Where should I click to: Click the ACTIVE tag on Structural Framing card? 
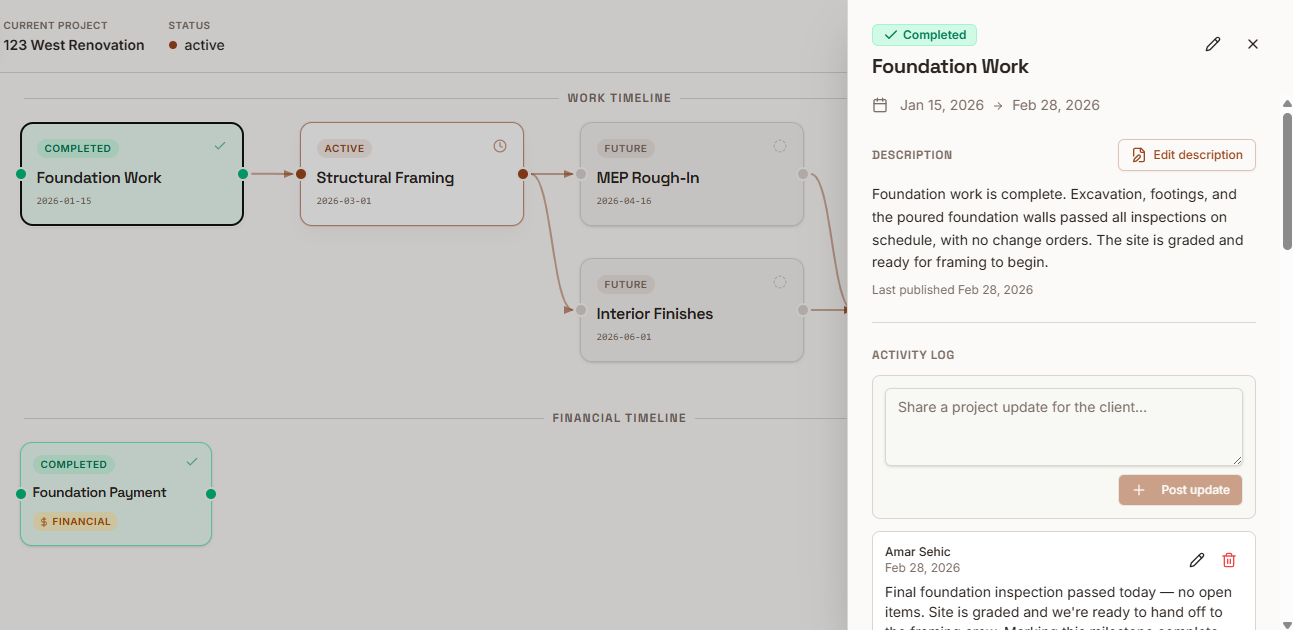[344, 148]
